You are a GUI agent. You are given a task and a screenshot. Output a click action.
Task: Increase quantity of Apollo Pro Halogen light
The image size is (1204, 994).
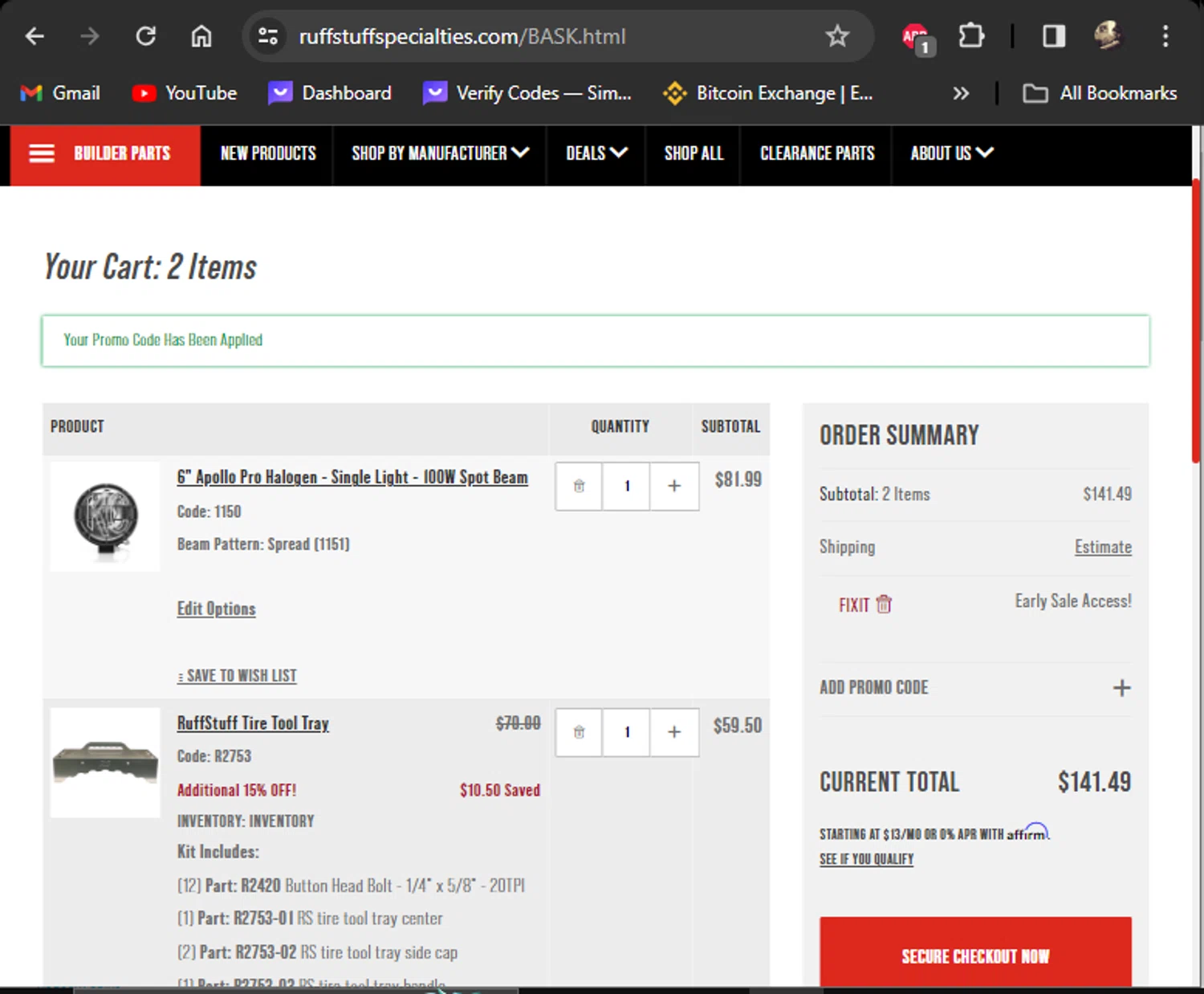pos(674,486)
